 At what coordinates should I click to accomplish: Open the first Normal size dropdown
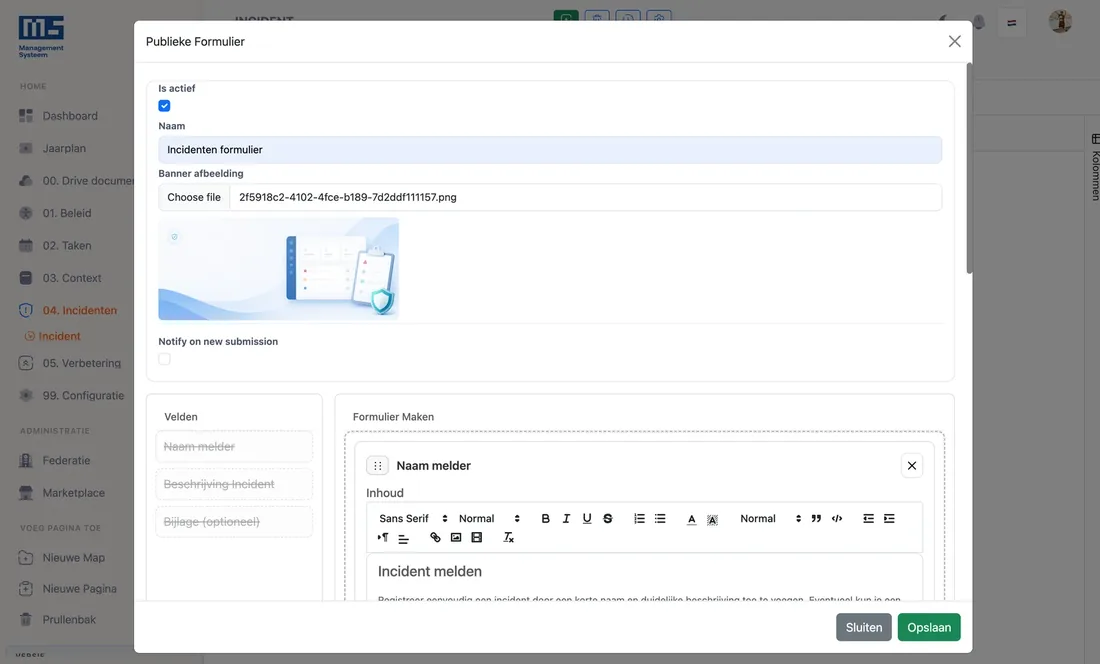[x=489, y=519]
